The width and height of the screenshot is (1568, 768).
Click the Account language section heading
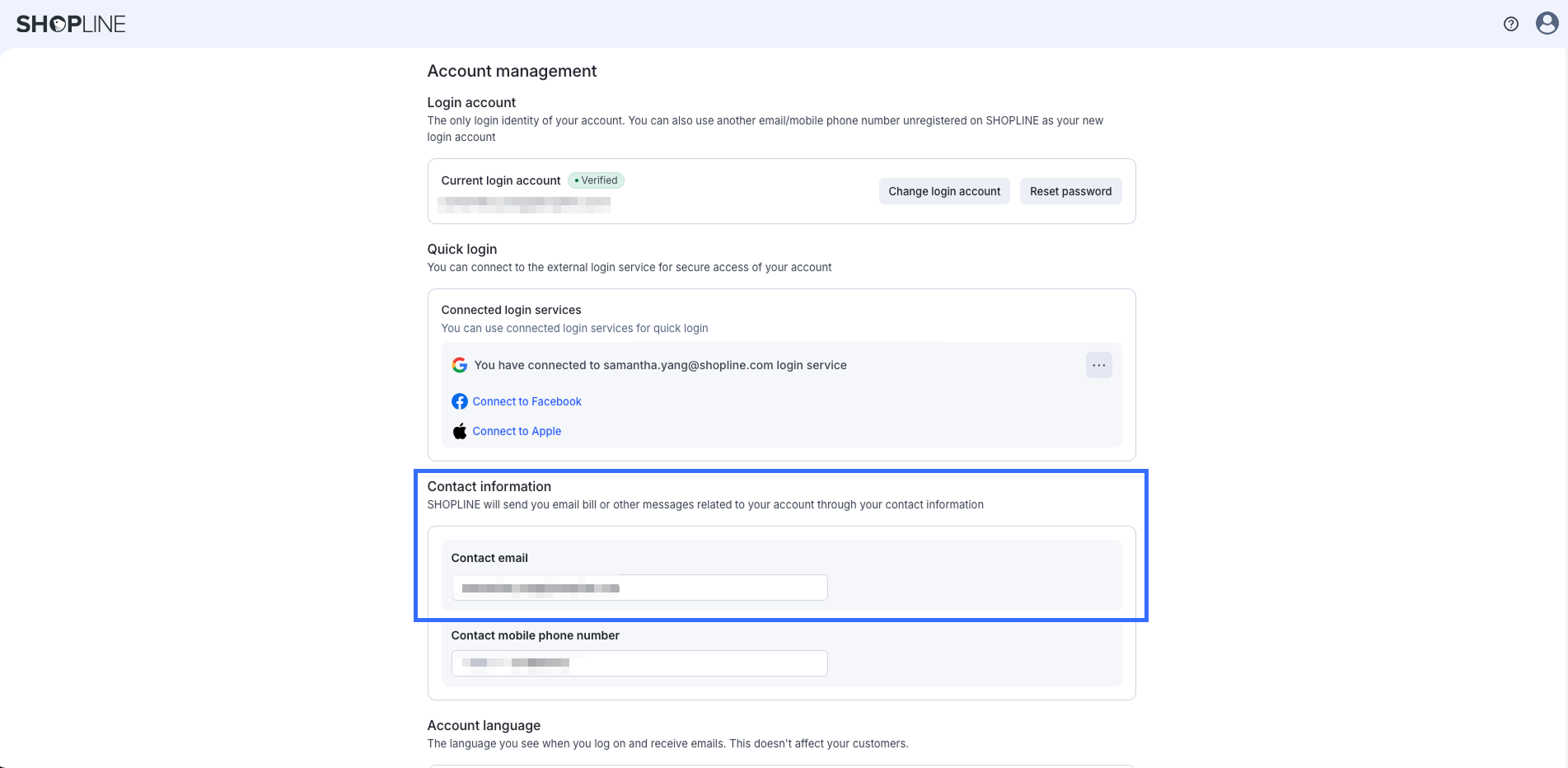pyautogui.click(x=484, y=725)
